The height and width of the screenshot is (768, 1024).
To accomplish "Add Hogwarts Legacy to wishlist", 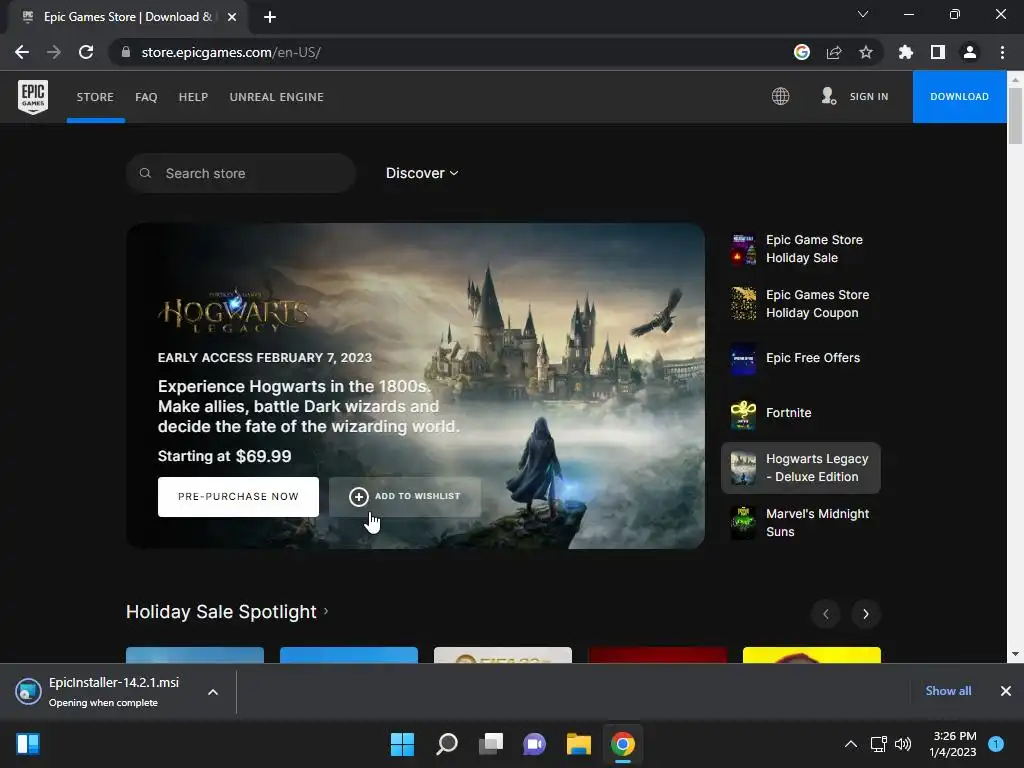I will pyautogui.click(x=405, y=497).
